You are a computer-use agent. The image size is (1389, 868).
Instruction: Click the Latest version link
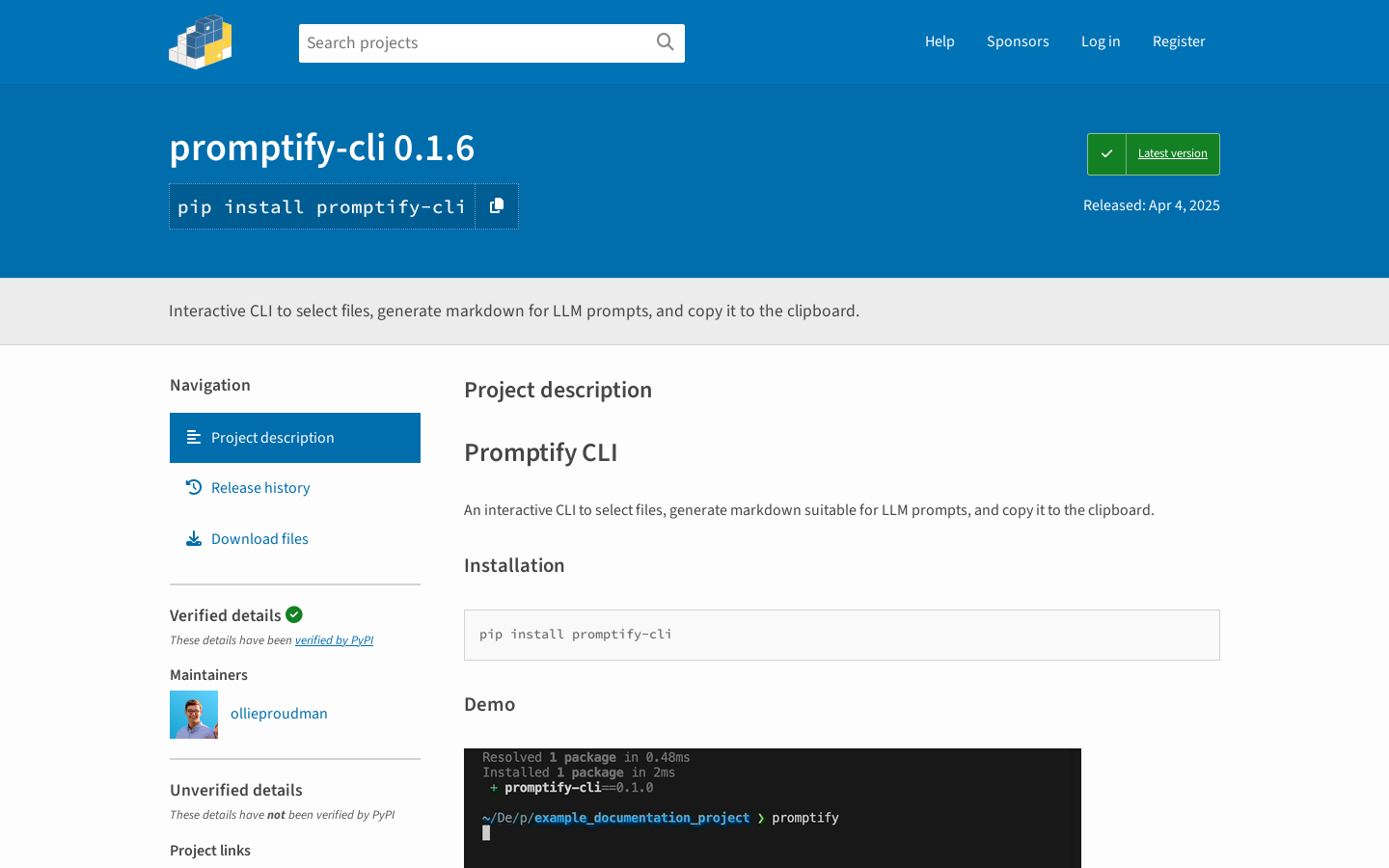coord(1172,153)
